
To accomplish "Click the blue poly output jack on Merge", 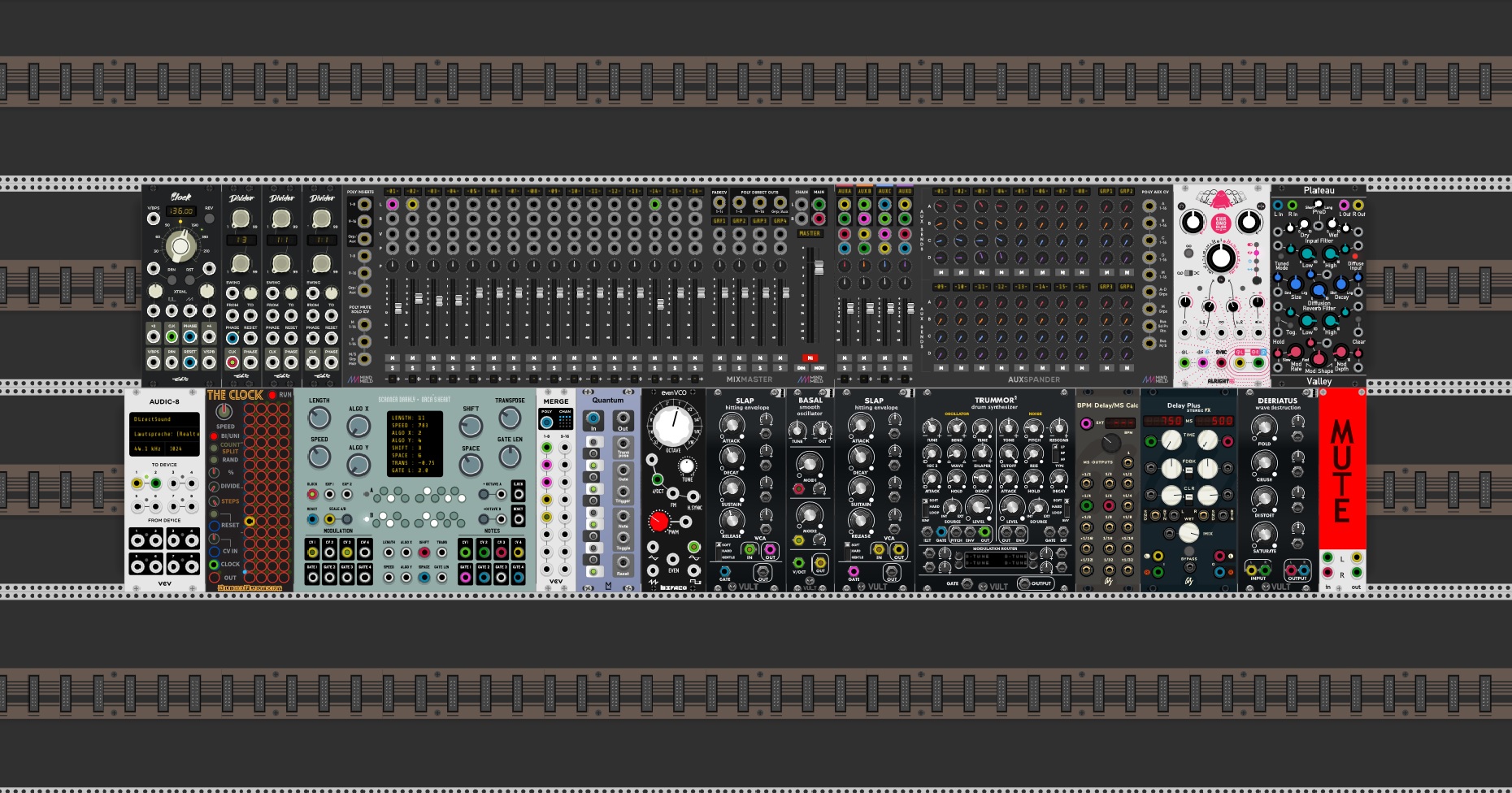I will click(546, 422).
